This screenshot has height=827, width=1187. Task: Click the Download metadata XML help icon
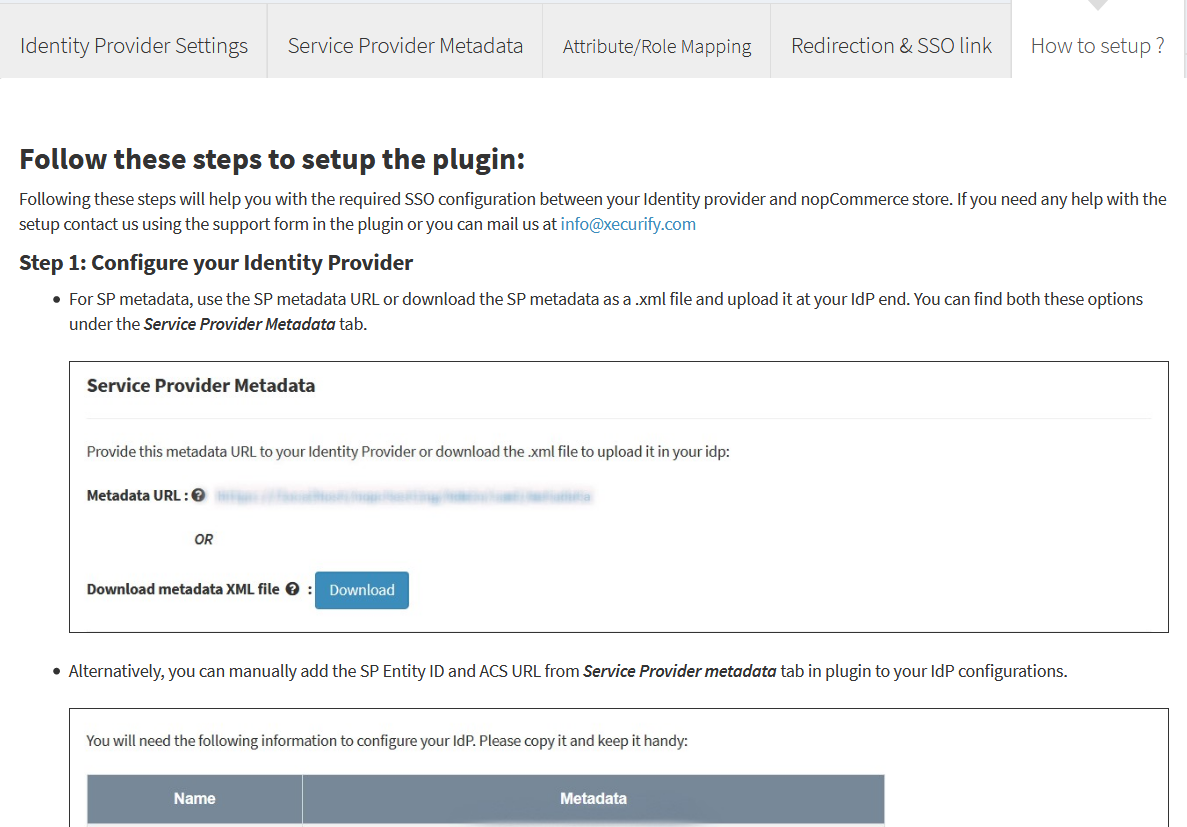click(292, 589)
